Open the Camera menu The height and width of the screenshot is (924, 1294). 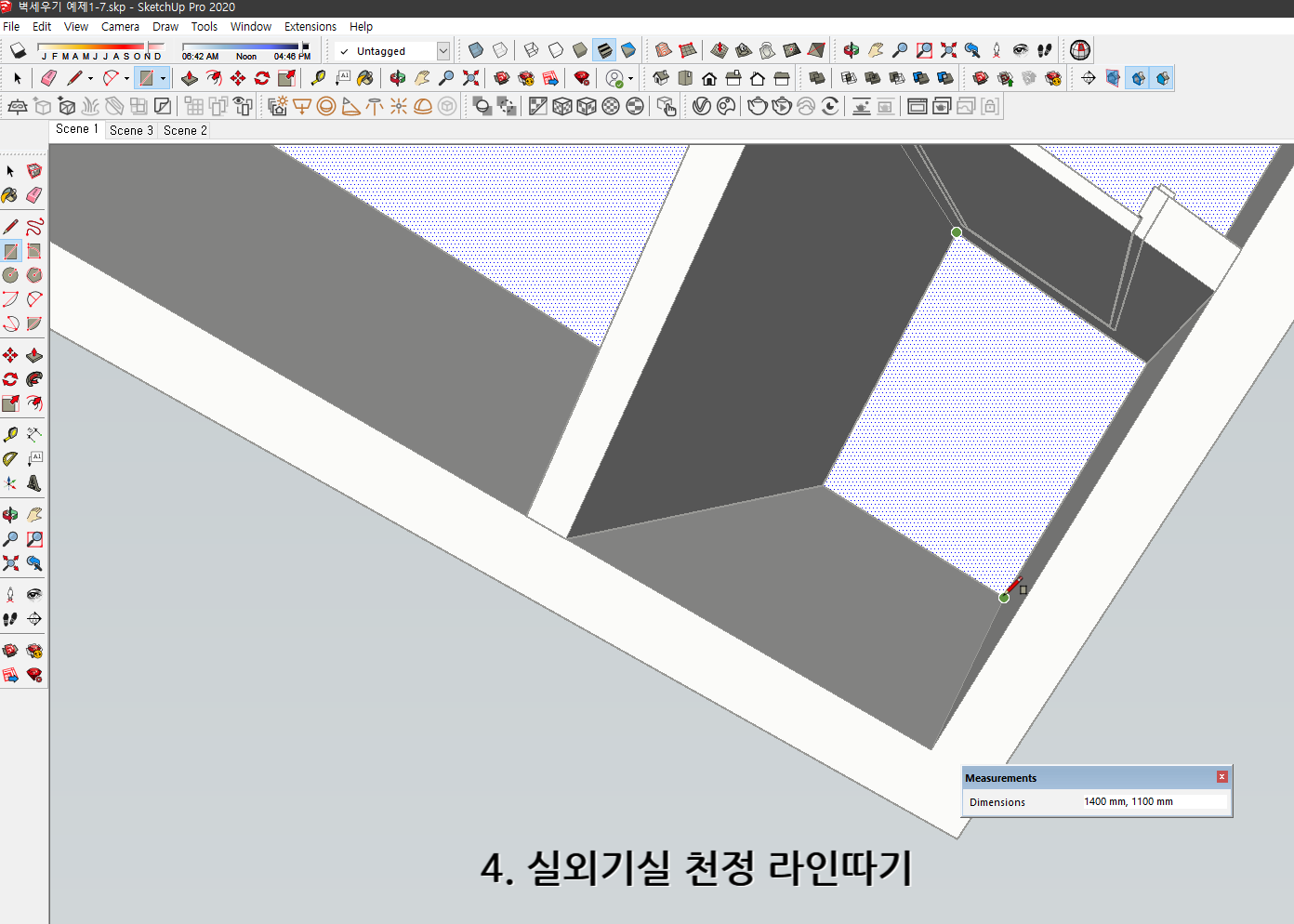point(120,26)
